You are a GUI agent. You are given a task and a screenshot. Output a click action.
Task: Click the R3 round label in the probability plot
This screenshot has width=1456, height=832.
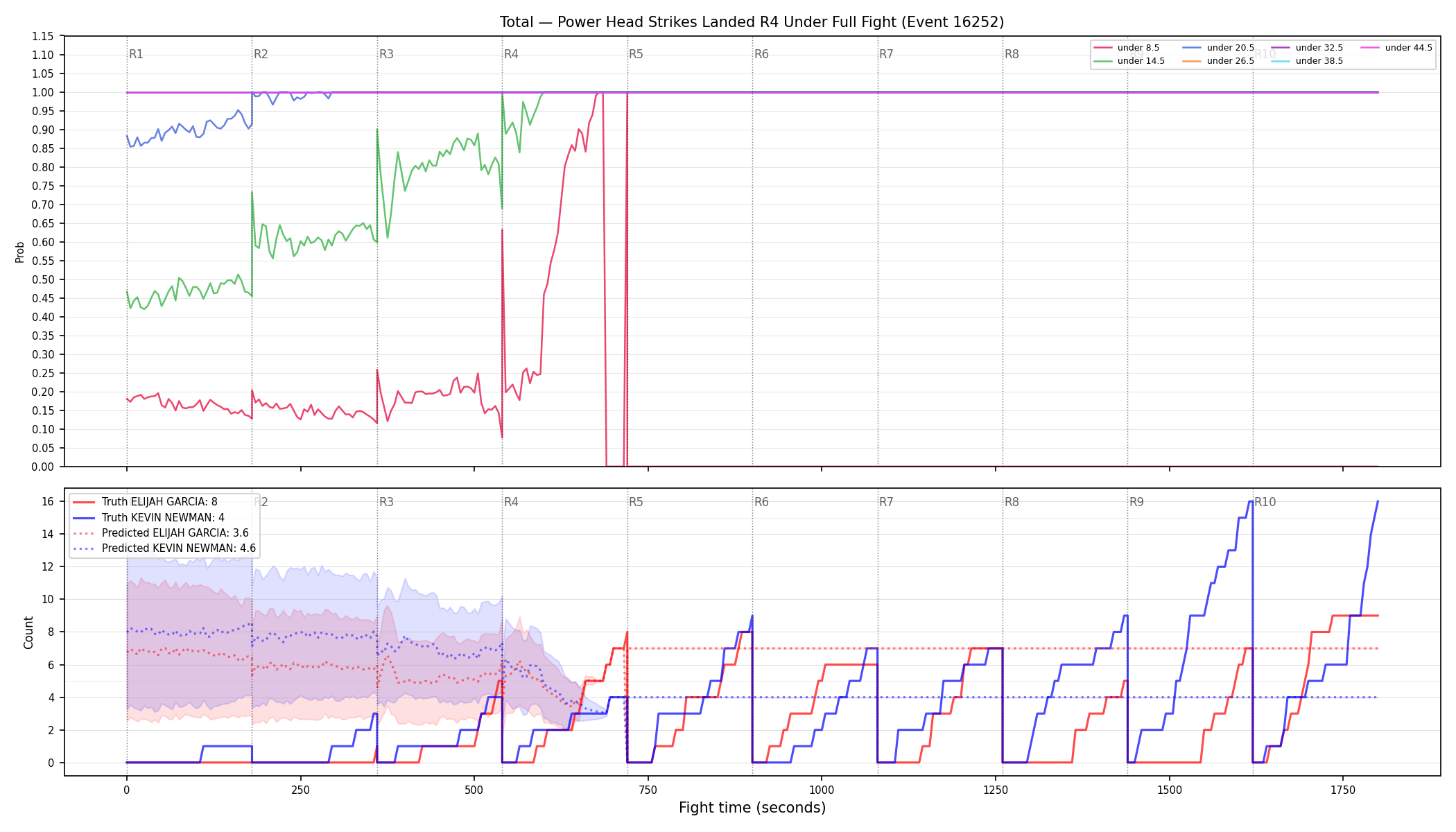tap(386, 54)
